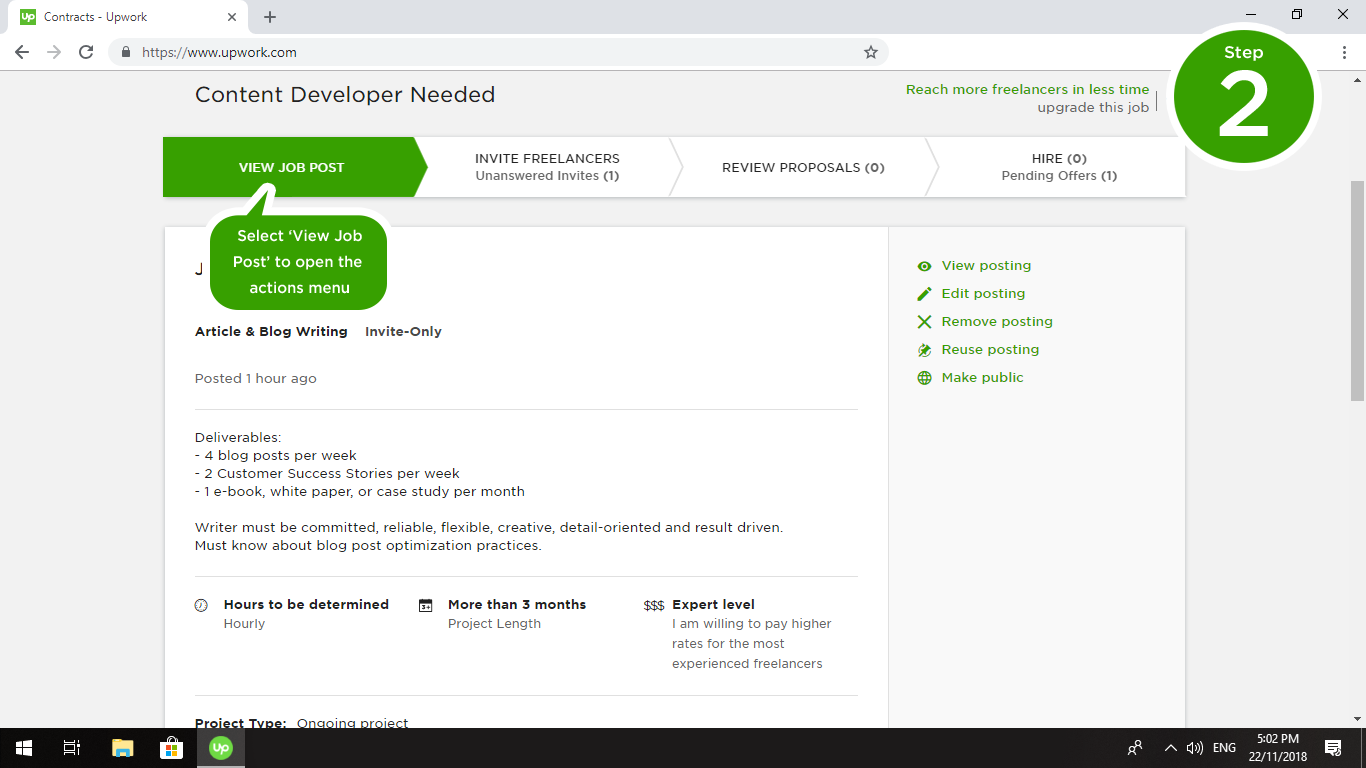Click the address bar URL field
1366x768 pixels.
coord(500,52)
